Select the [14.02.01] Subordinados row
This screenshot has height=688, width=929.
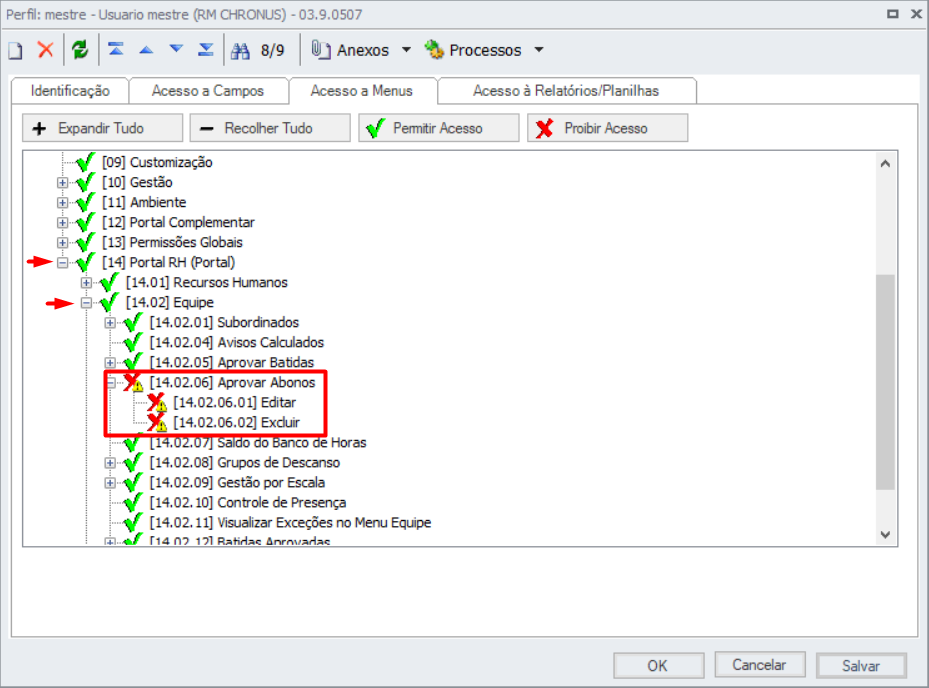pyautogui.click(x=225, y=322)
